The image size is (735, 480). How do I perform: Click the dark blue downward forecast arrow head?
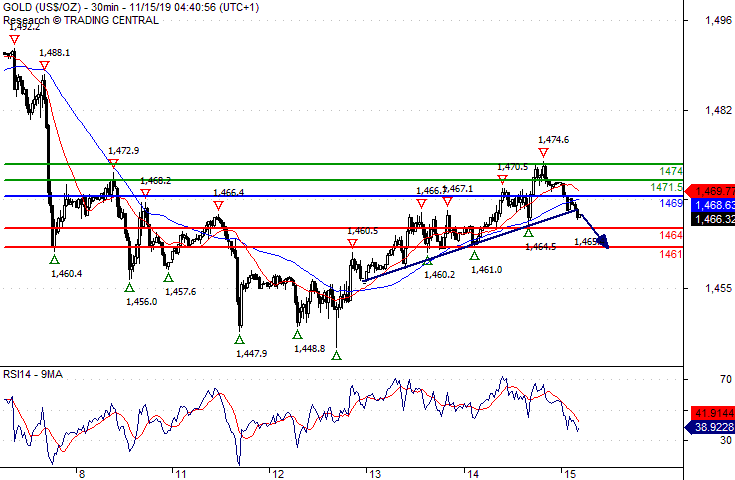(603, 242)
